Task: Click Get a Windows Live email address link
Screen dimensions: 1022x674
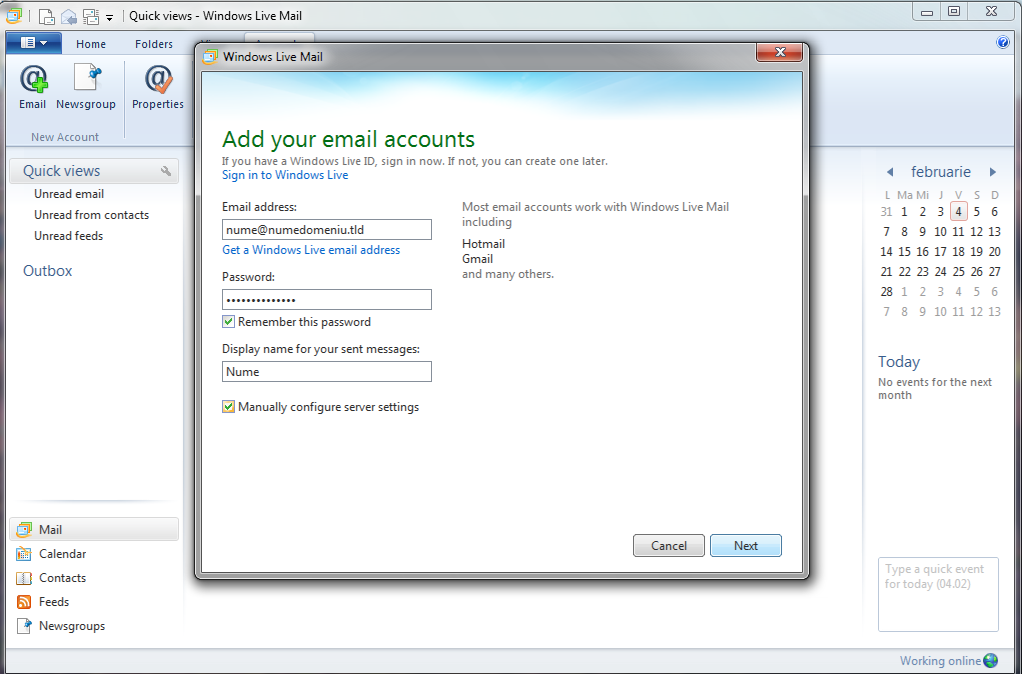Action: click(x=311, y=250)
